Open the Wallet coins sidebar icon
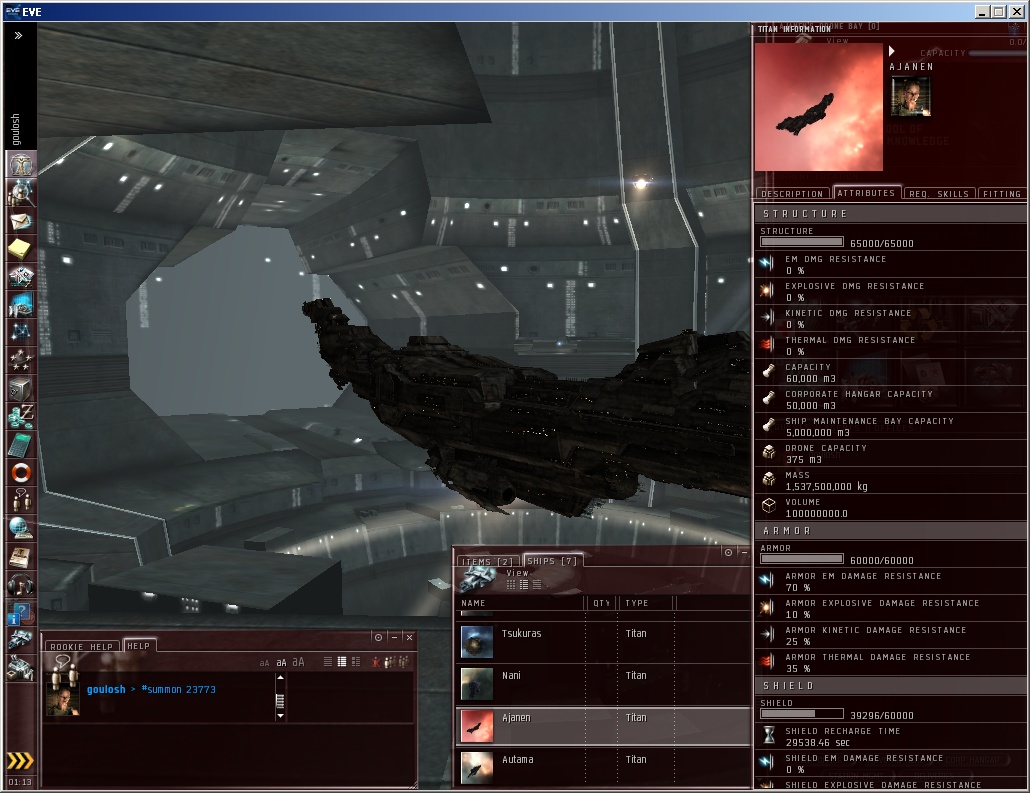 [x=20, y=417]
